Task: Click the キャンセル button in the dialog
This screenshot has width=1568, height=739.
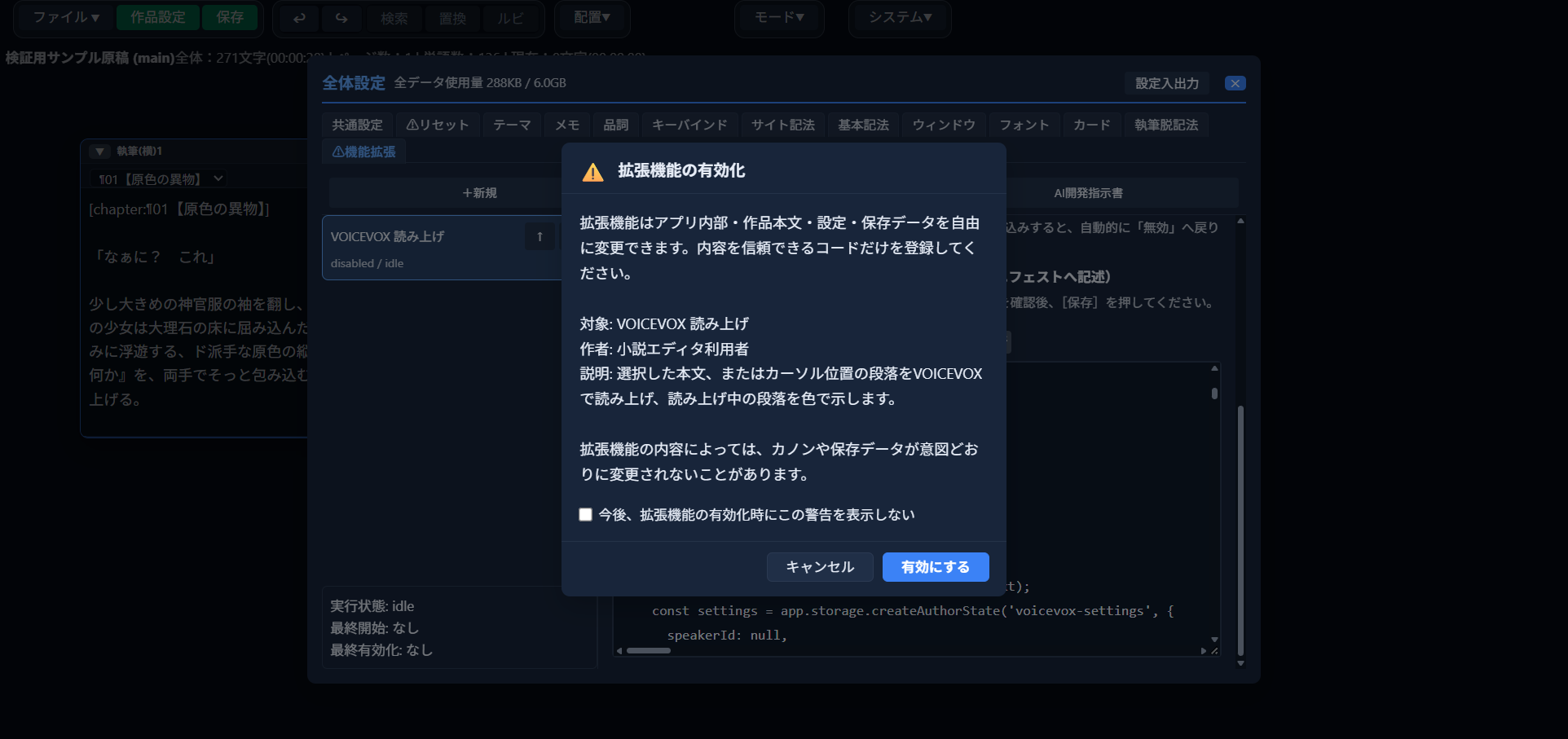Action: point(820,567)
